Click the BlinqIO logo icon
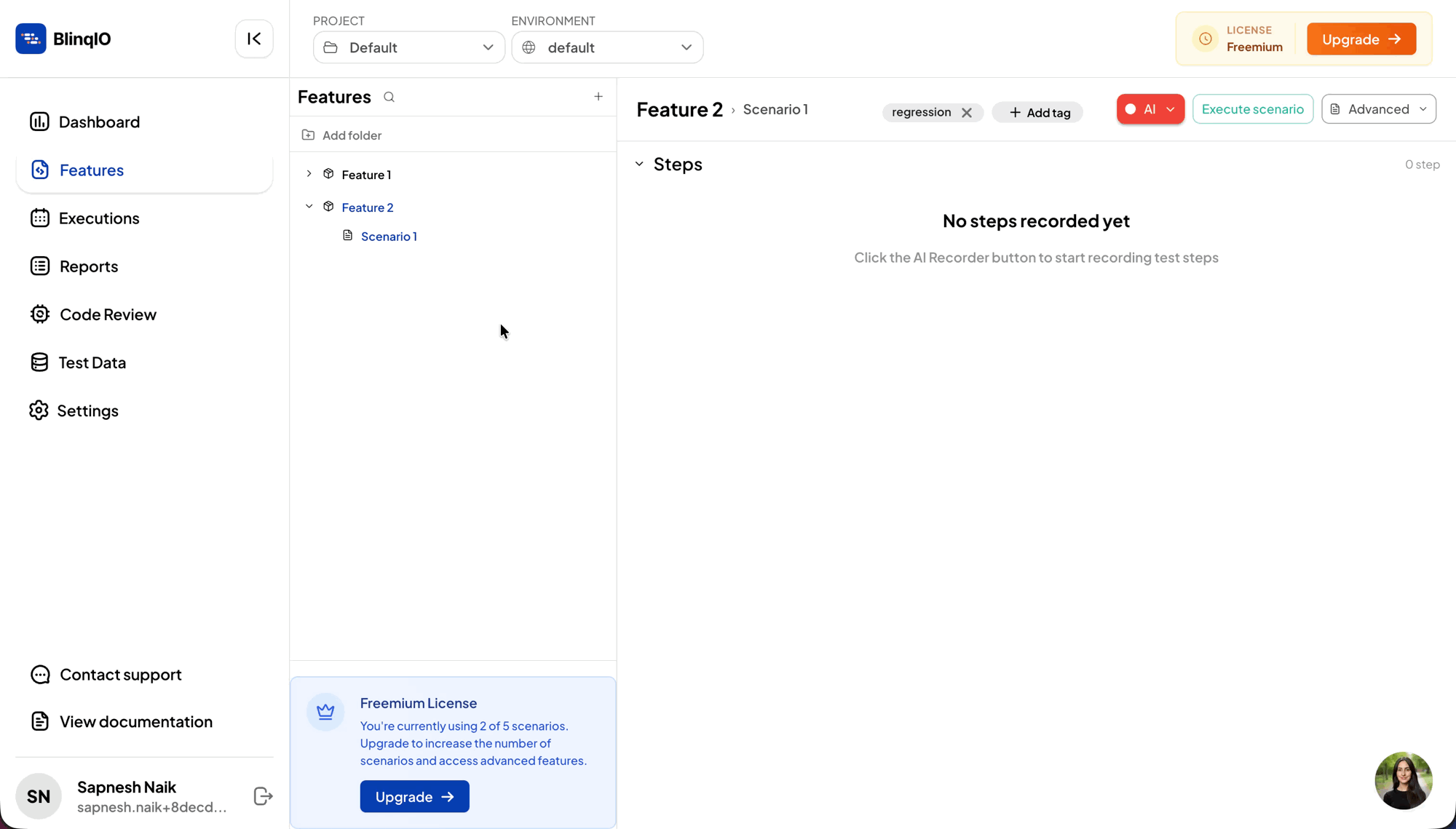Viewport: 1456px width, 829px height. click(31, 39)
